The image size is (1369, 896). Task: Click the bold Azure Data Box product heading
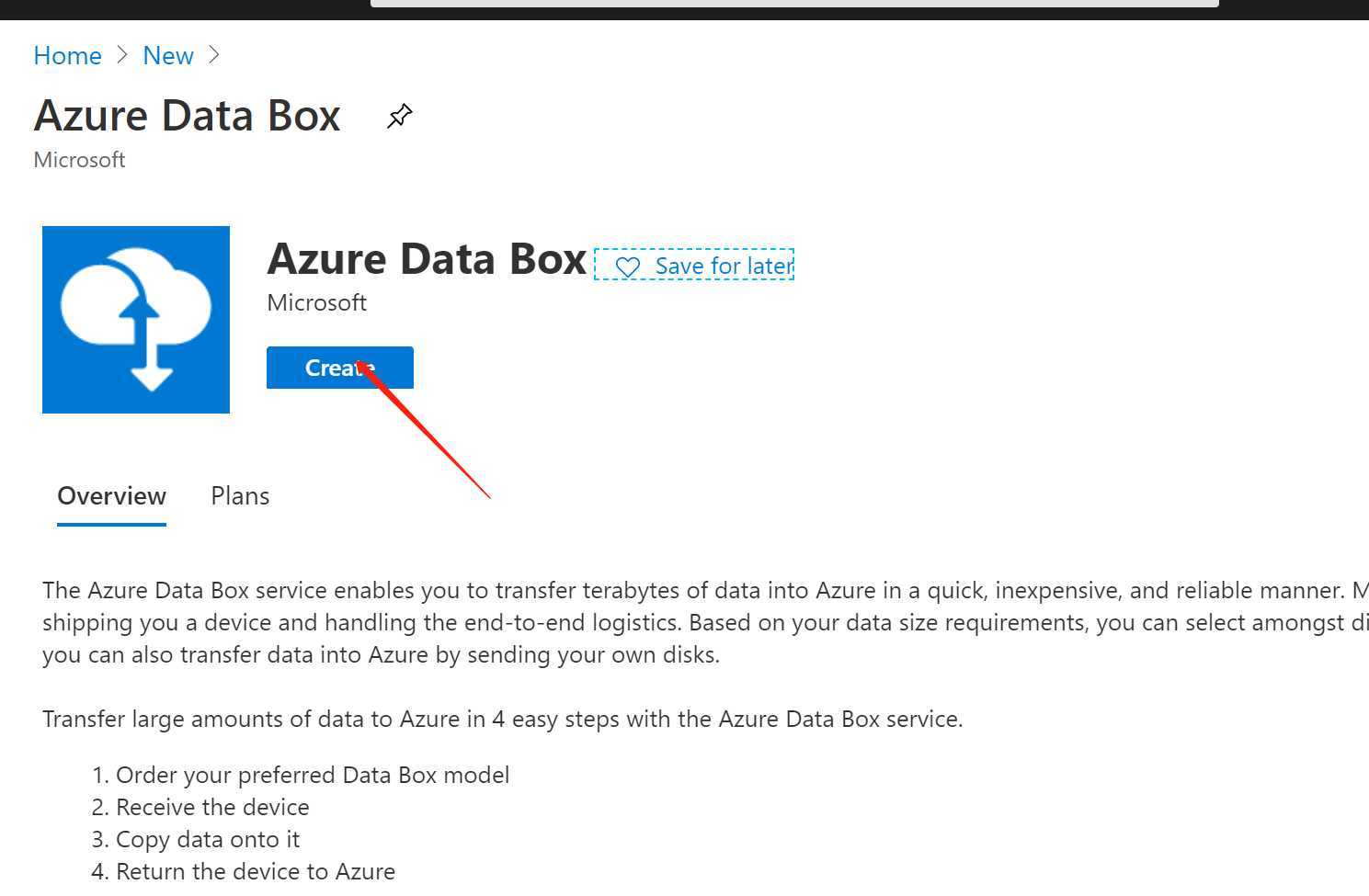click(427, 259)
